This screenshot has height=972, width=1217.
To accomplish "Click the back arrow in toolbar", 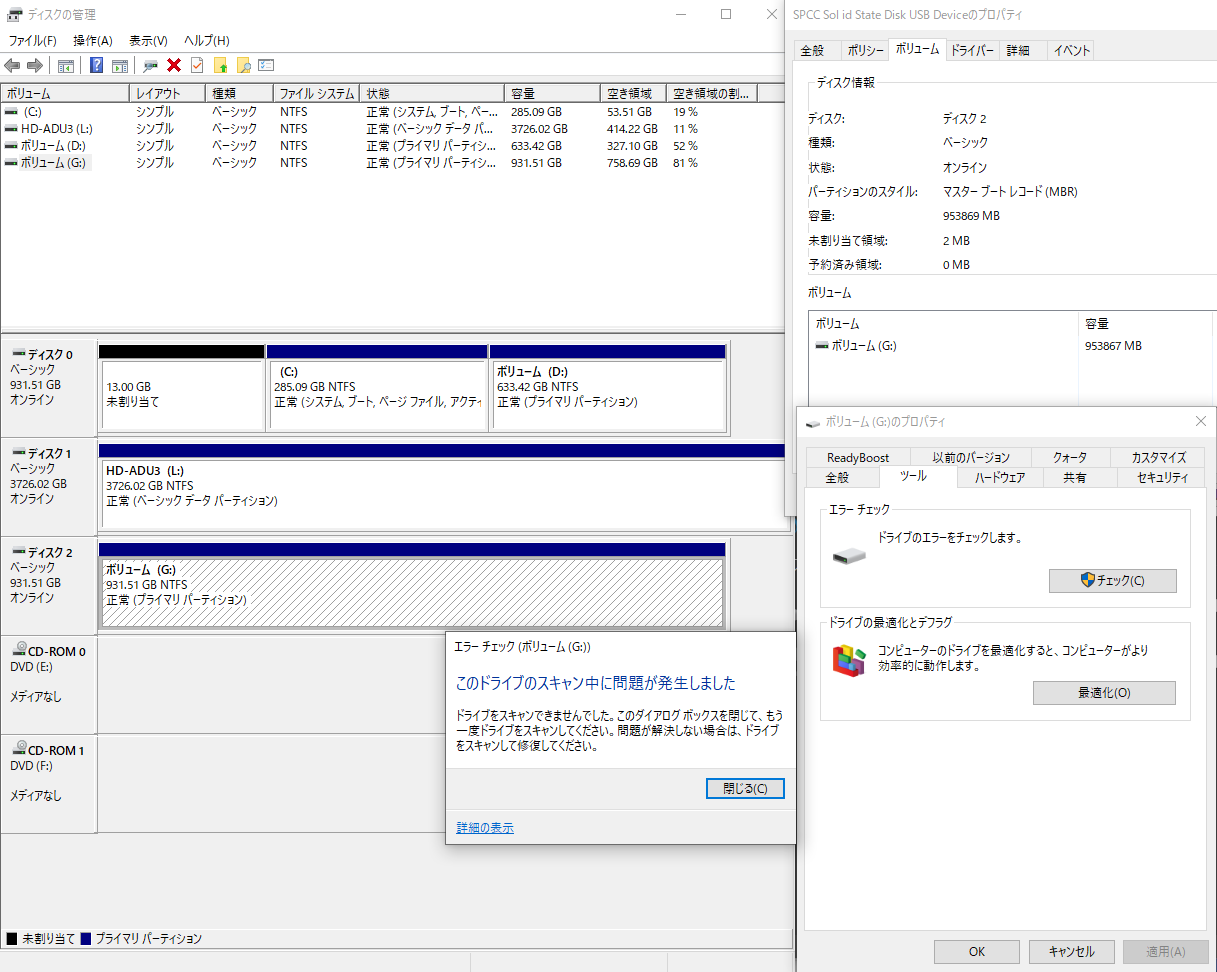I will [x=12, y=66].
